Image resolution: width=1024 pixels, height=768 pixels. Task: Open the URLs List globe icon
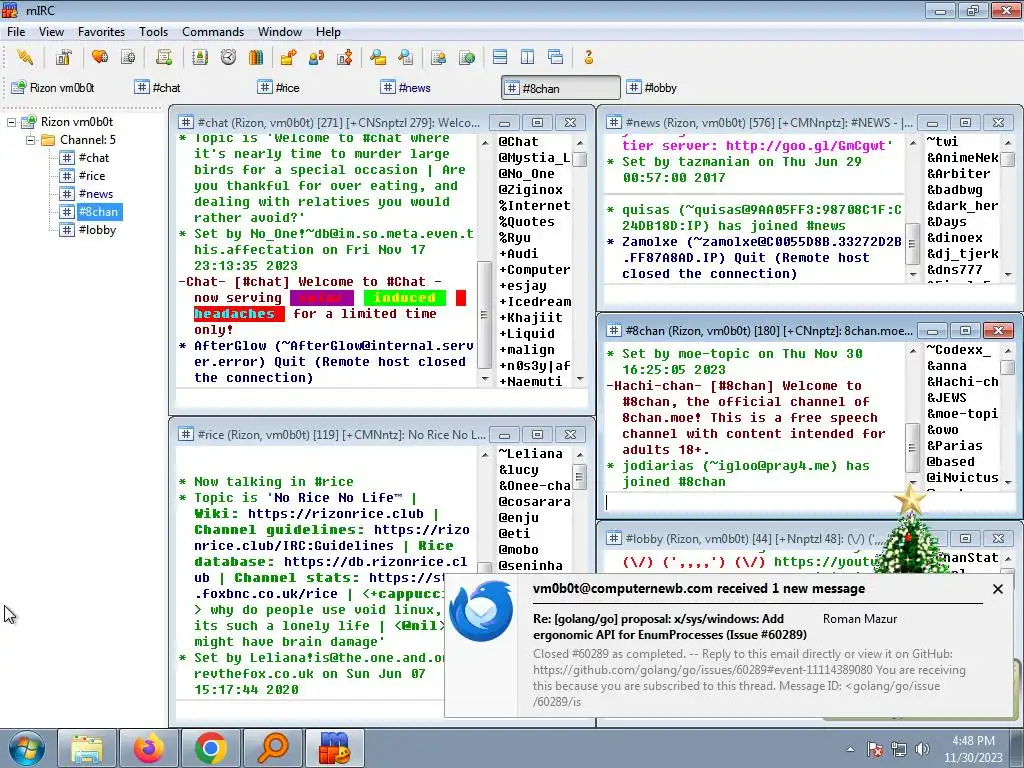click(x=467, y=57)
